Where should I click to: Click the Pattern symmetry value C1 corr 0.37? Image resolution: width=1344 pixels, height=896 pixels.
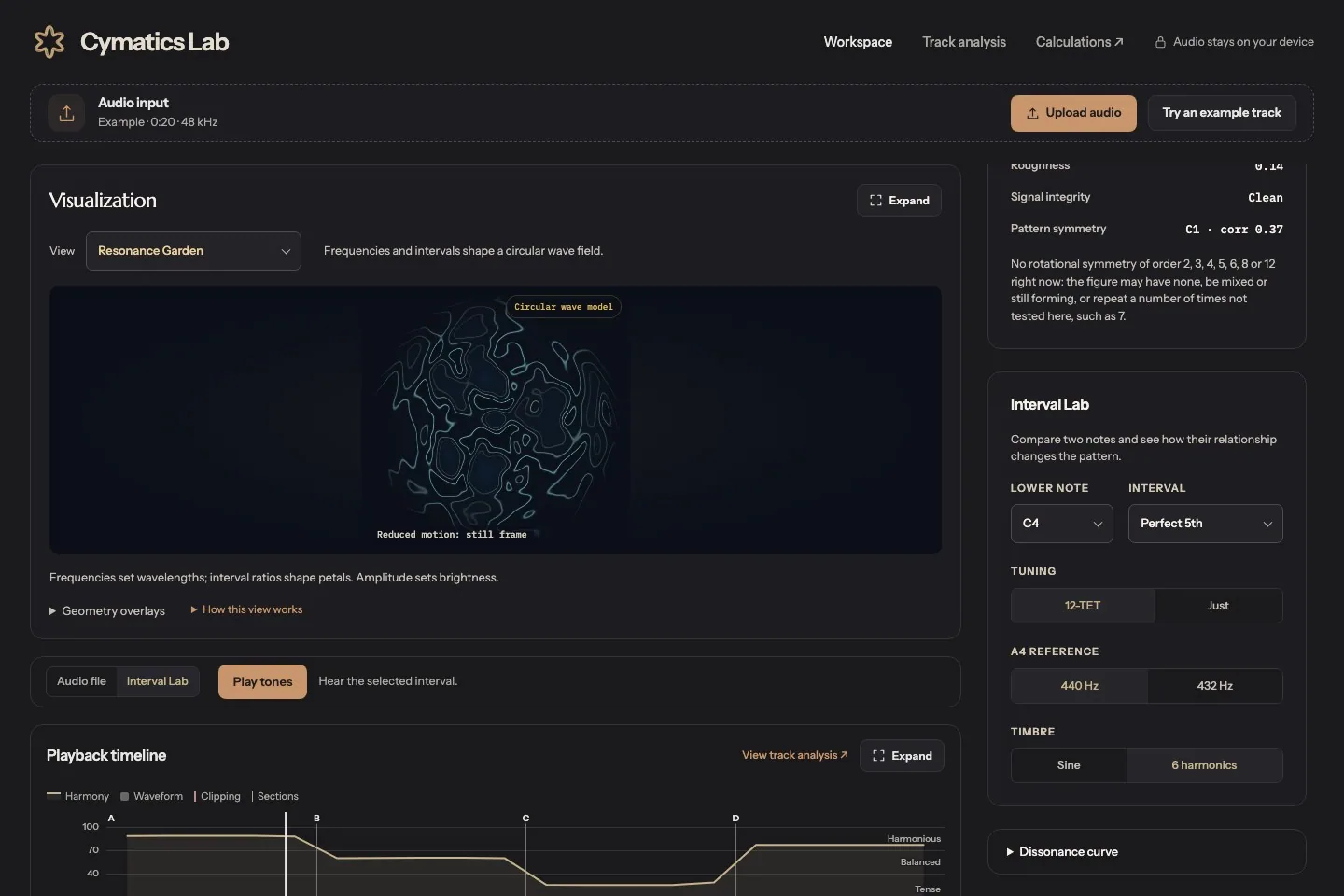click(x=1234, y=230)
